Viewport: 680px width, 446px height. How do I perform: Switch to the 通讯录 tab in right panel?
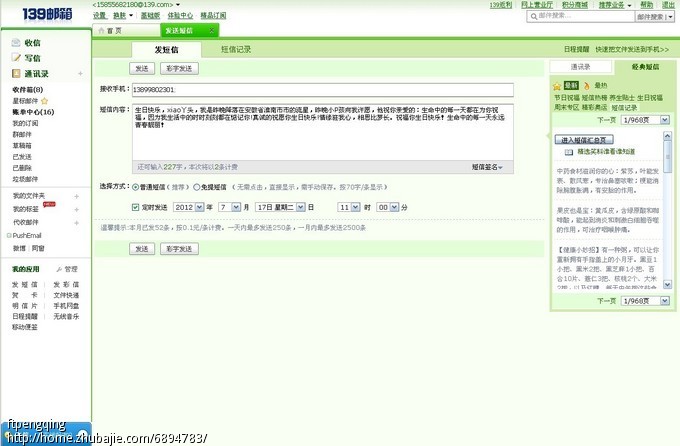[x=581, y=67]
